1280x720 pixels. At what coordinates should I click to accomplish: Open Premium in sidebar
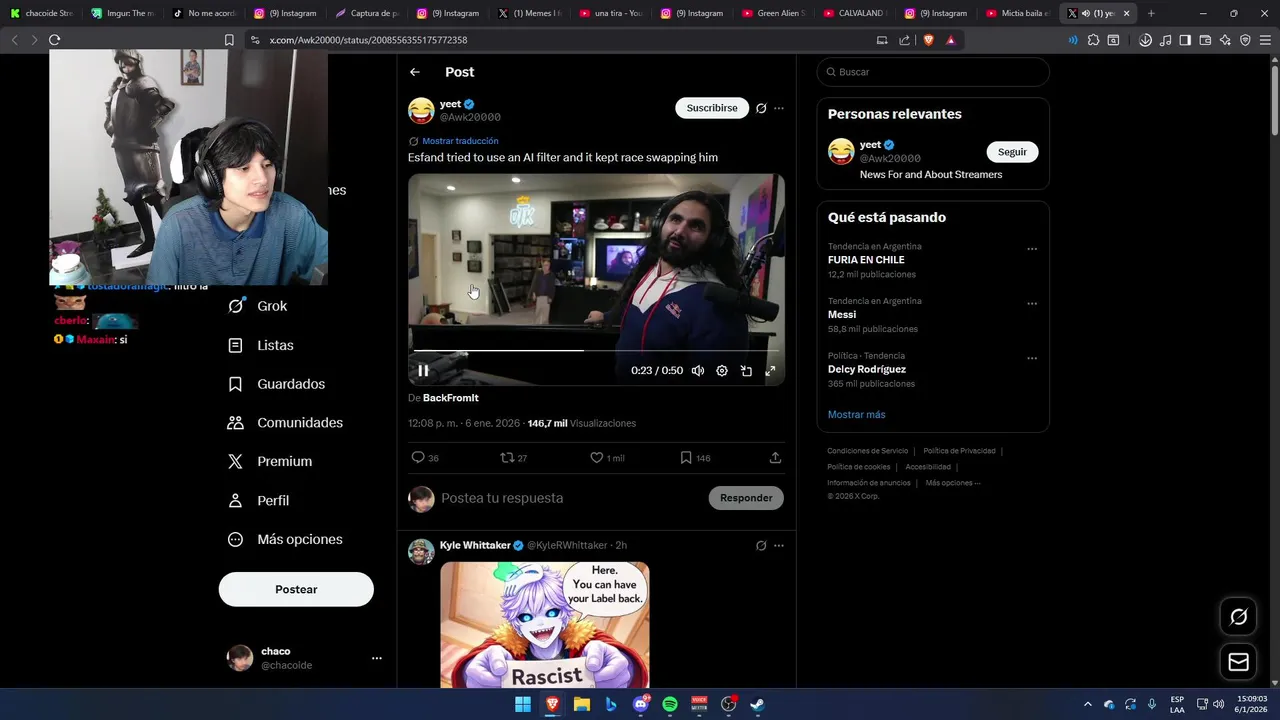270,461
